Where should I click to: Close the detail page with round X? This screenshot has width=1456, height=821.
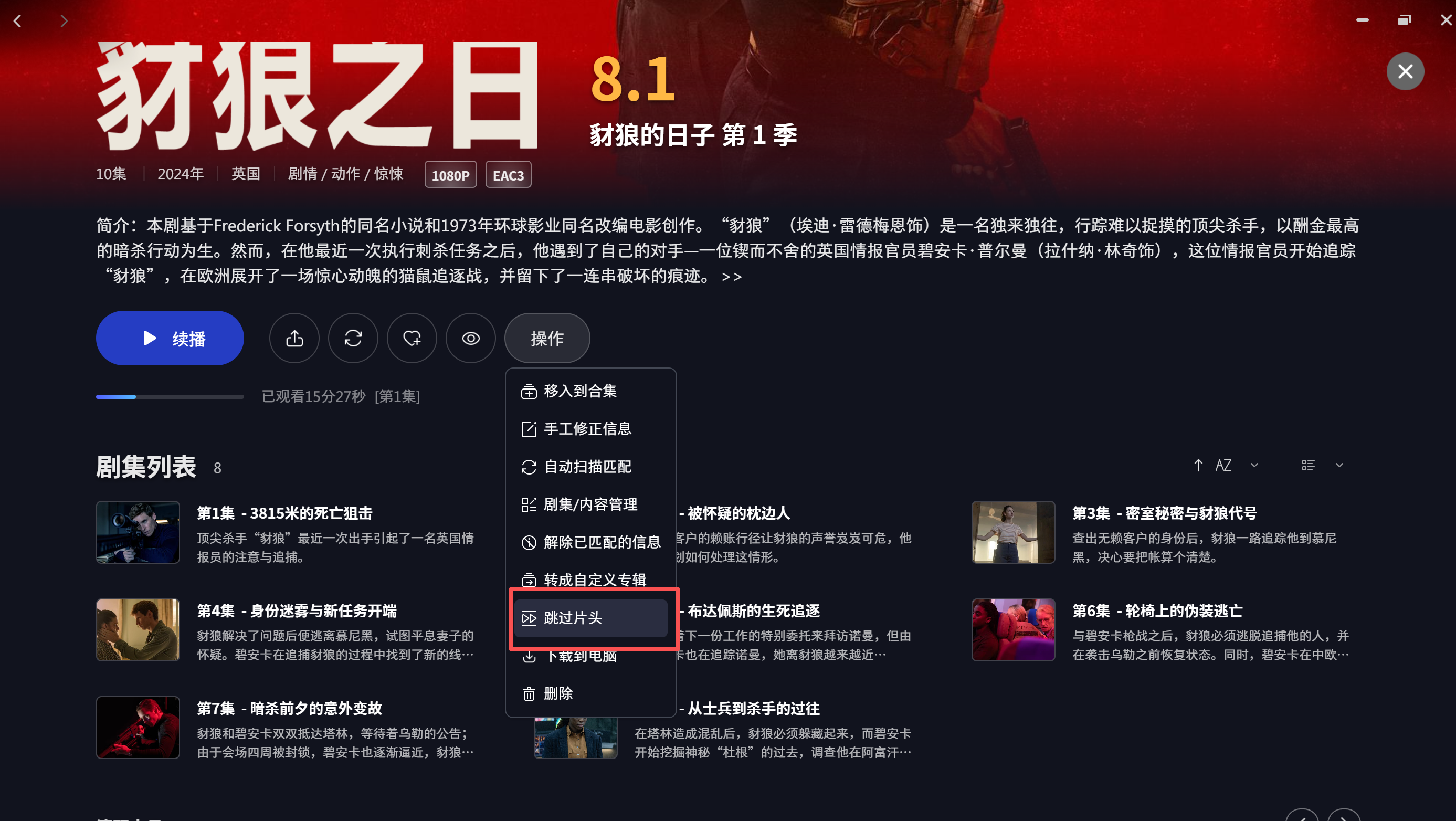(x=1405, y=71)
